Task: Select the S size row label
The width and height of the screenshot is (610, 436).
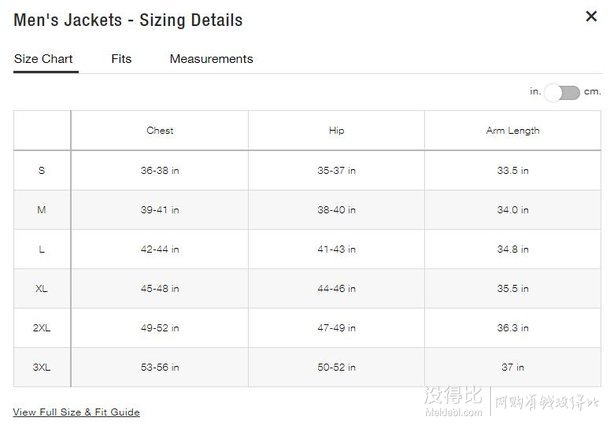Action: (x=42, y=170)
